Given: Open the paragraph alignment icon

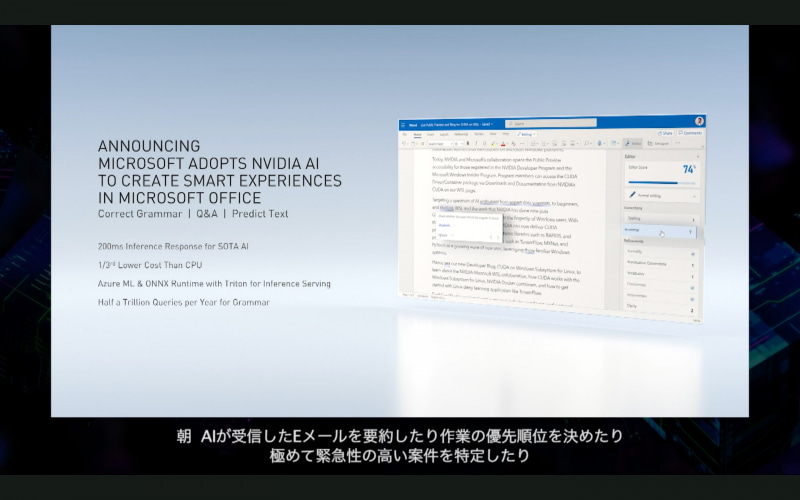Looking at the screenshot, I should point(573,144).
